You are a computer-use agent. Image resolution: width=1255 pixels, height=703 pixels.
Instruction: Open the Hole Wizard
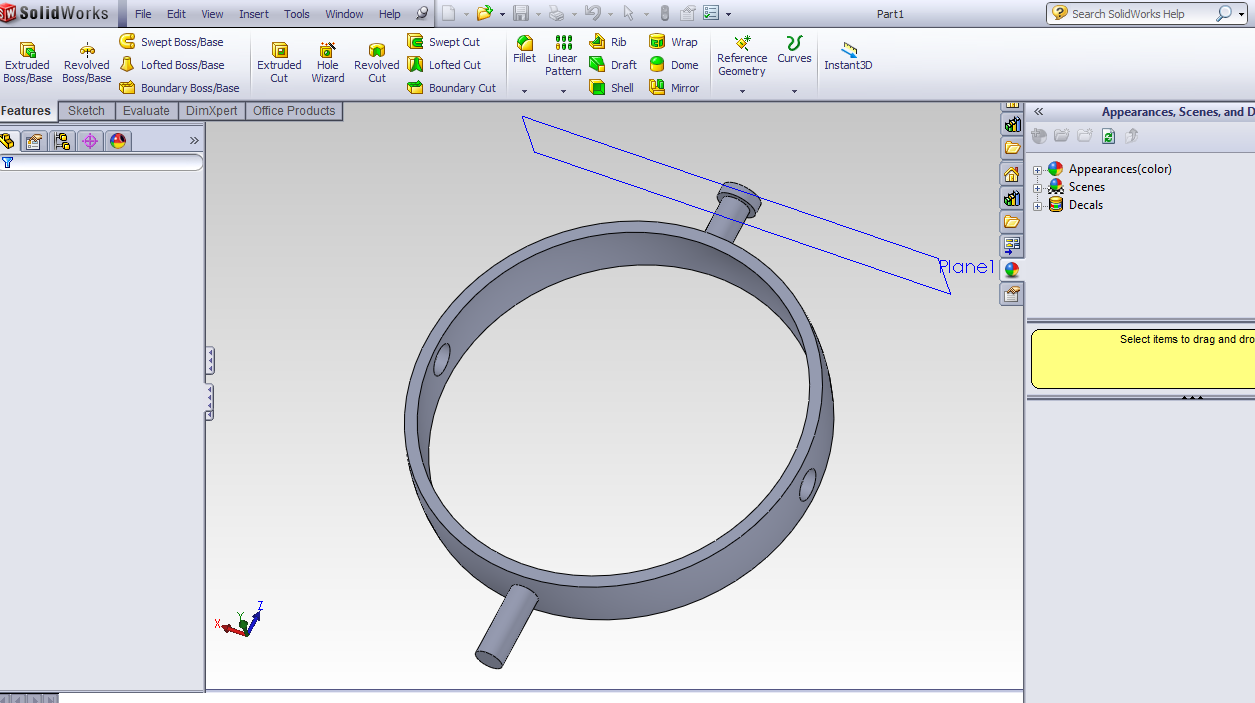coord(328,63)
